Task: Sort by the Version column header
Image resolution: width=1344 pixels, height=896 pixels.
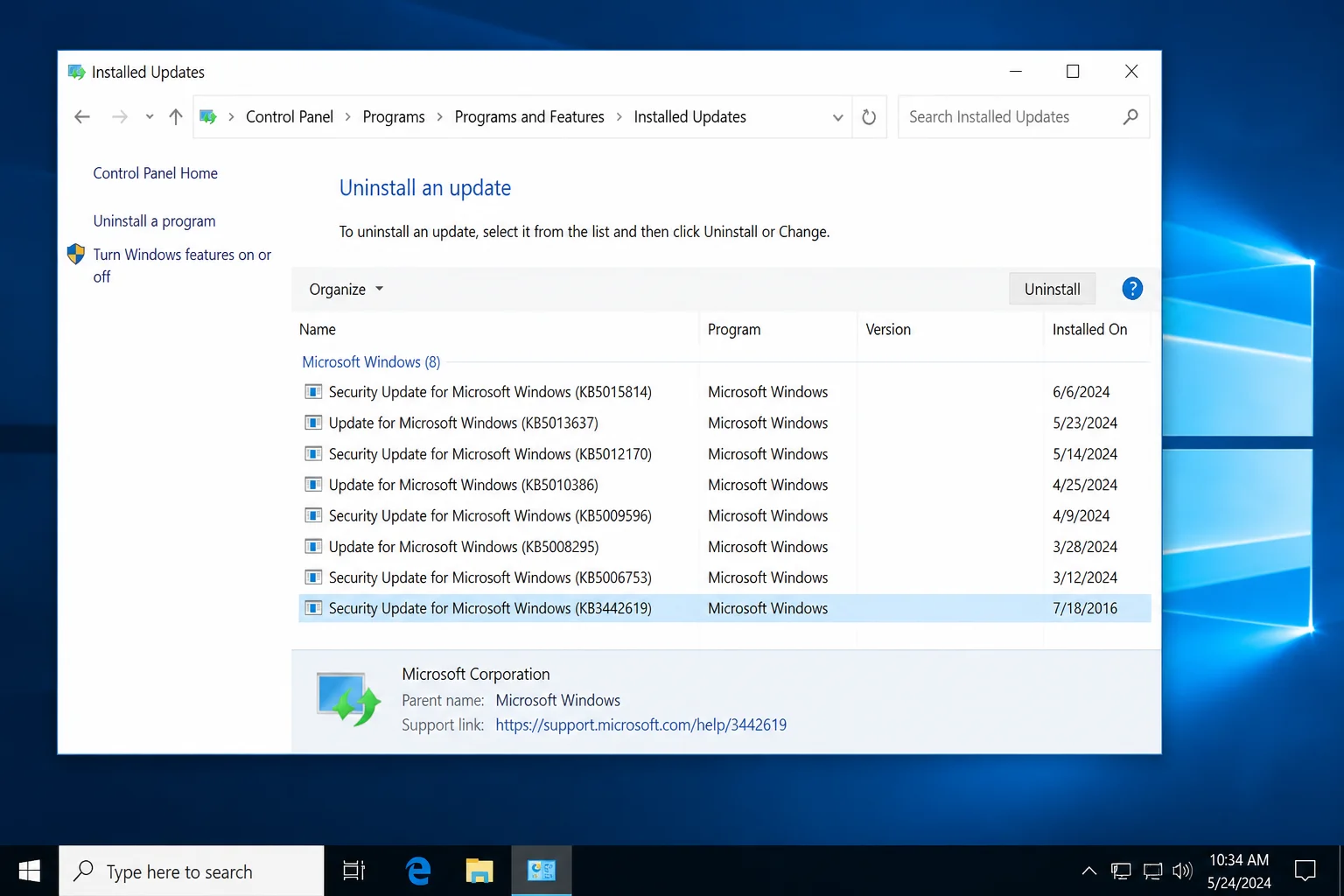Action: click(x=888, y=330)
